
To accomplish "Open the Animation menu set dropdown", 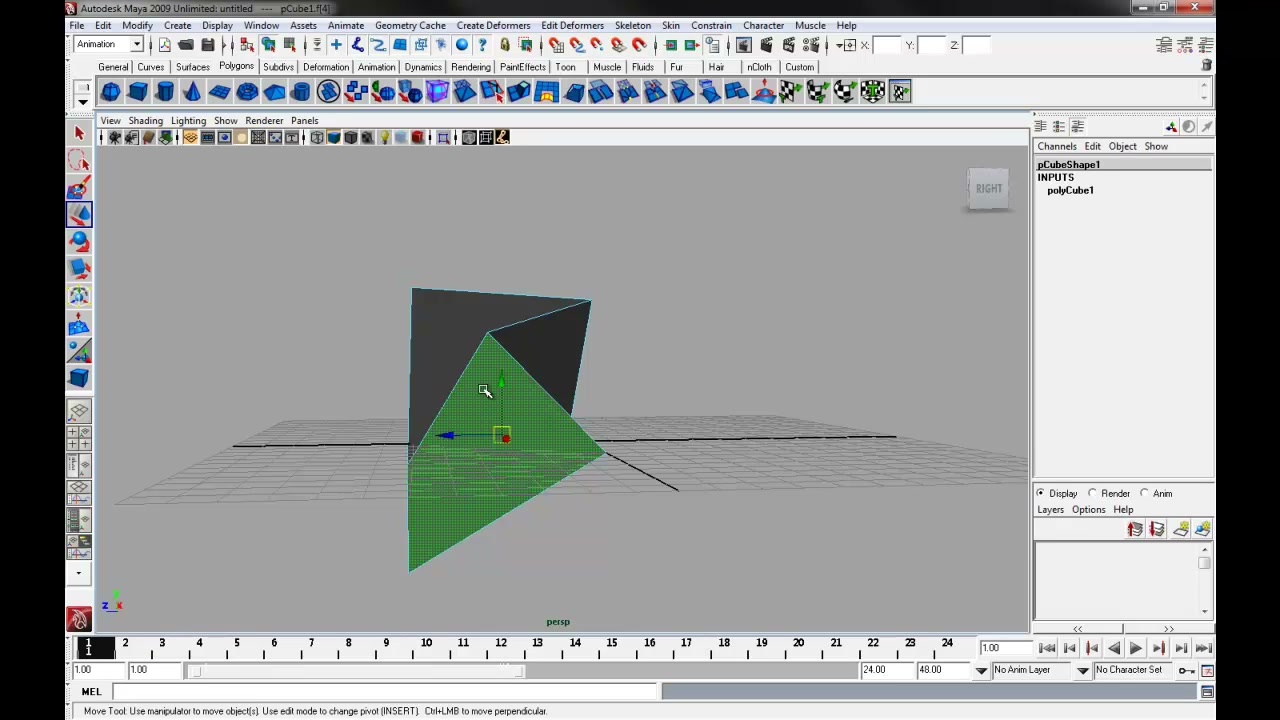I will point(137,44).
